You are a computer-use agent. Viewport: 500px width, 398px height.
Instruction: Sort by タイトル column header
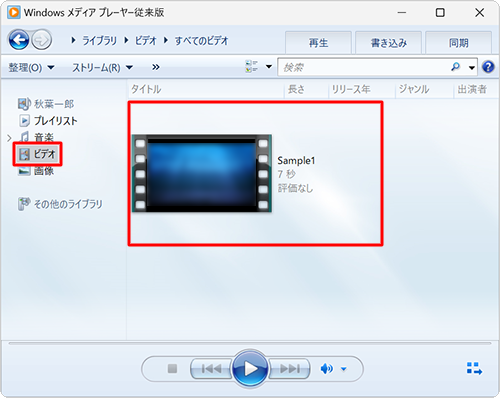click(206, 89)
